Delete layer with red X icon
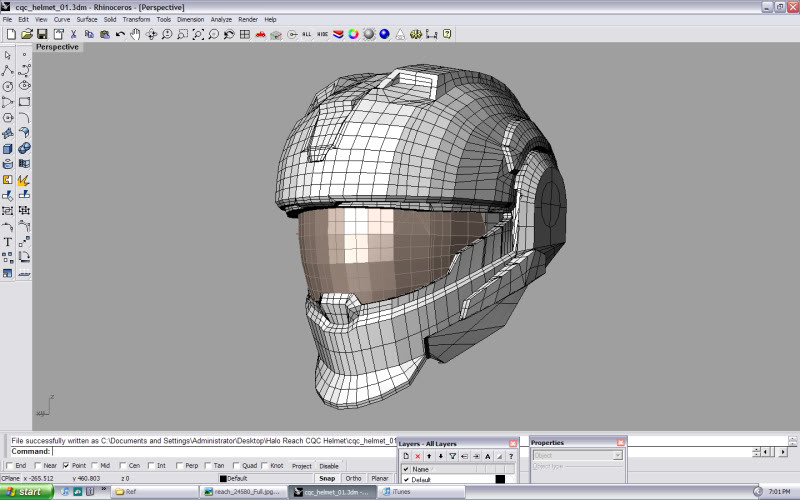 [417, 456]
